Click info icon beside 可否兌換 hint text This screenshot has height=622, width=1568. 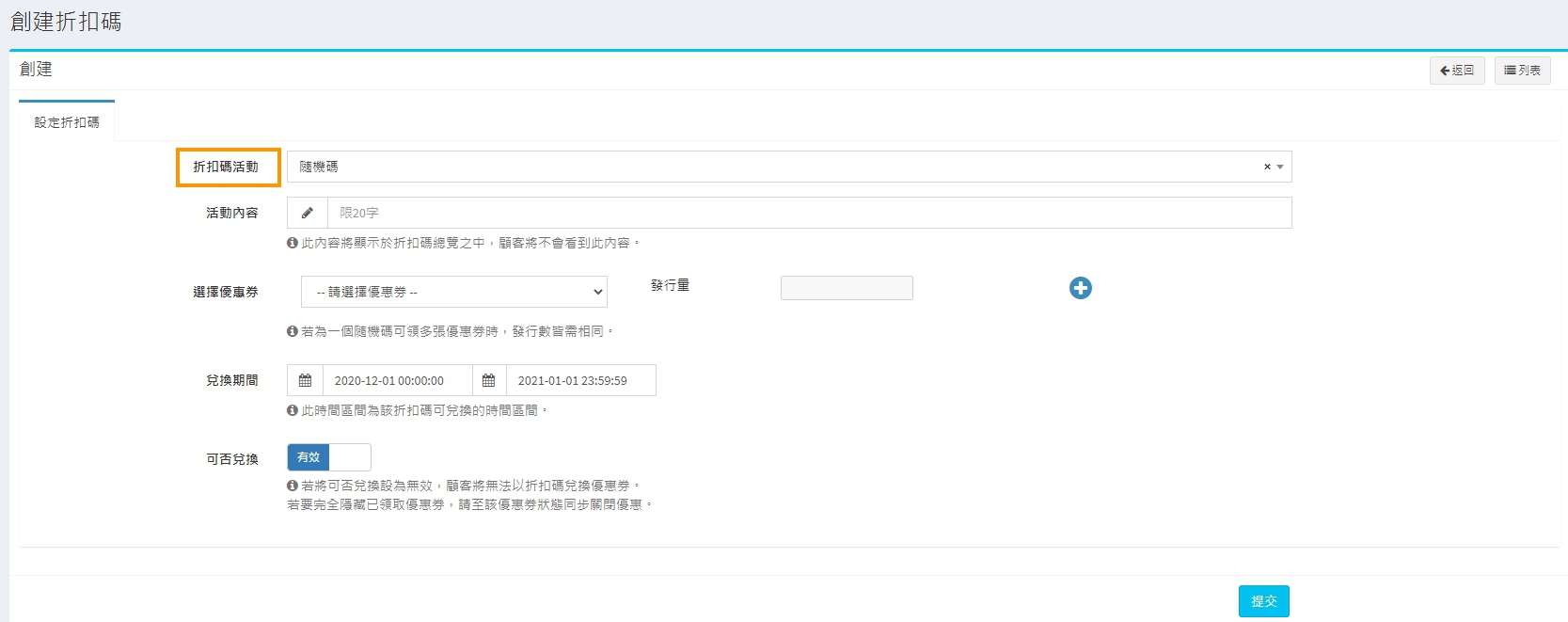click(293, 486)
